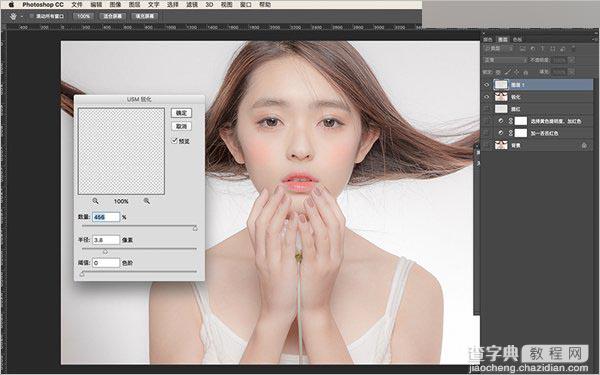The height and width of the screenshot is (375, 600).
Task: Click the lock image pixels brush icon
Action: (508, 72)
